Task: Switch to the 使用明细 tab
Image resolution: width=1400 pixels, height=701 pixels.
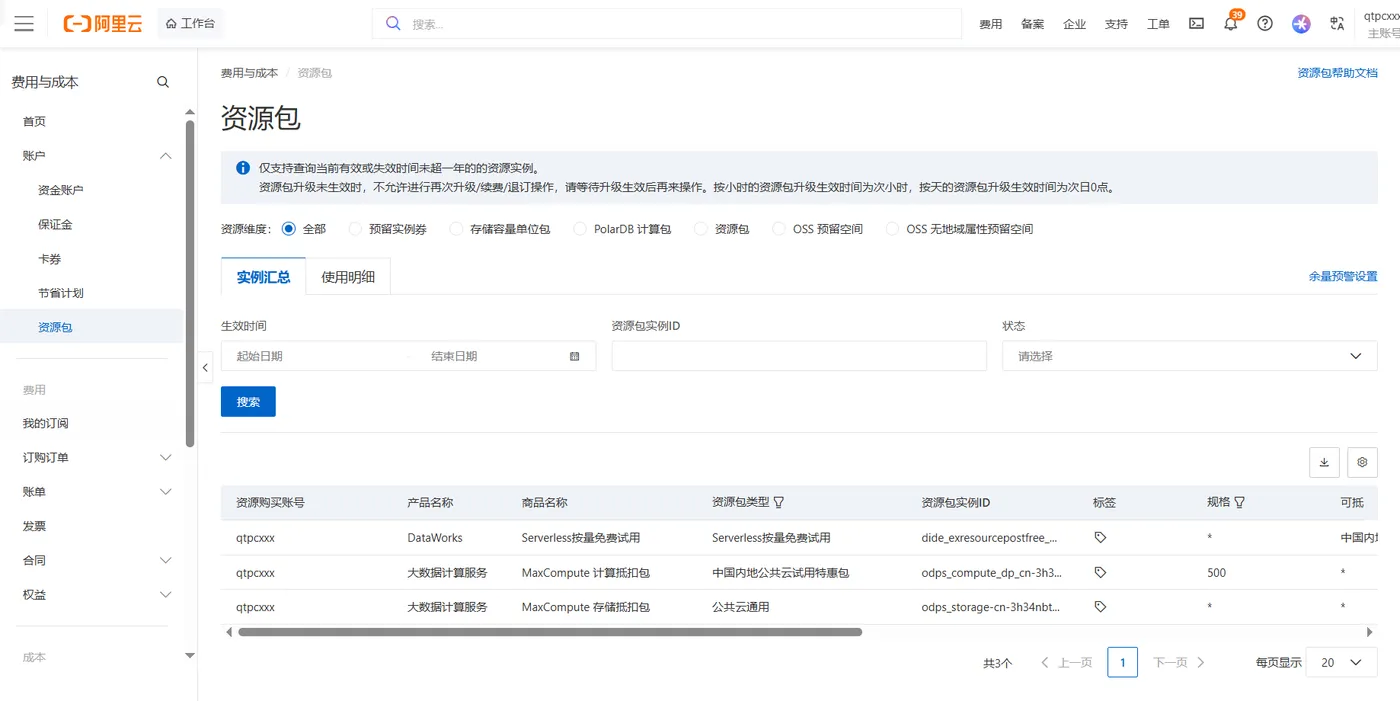Action: pos(348,277)
